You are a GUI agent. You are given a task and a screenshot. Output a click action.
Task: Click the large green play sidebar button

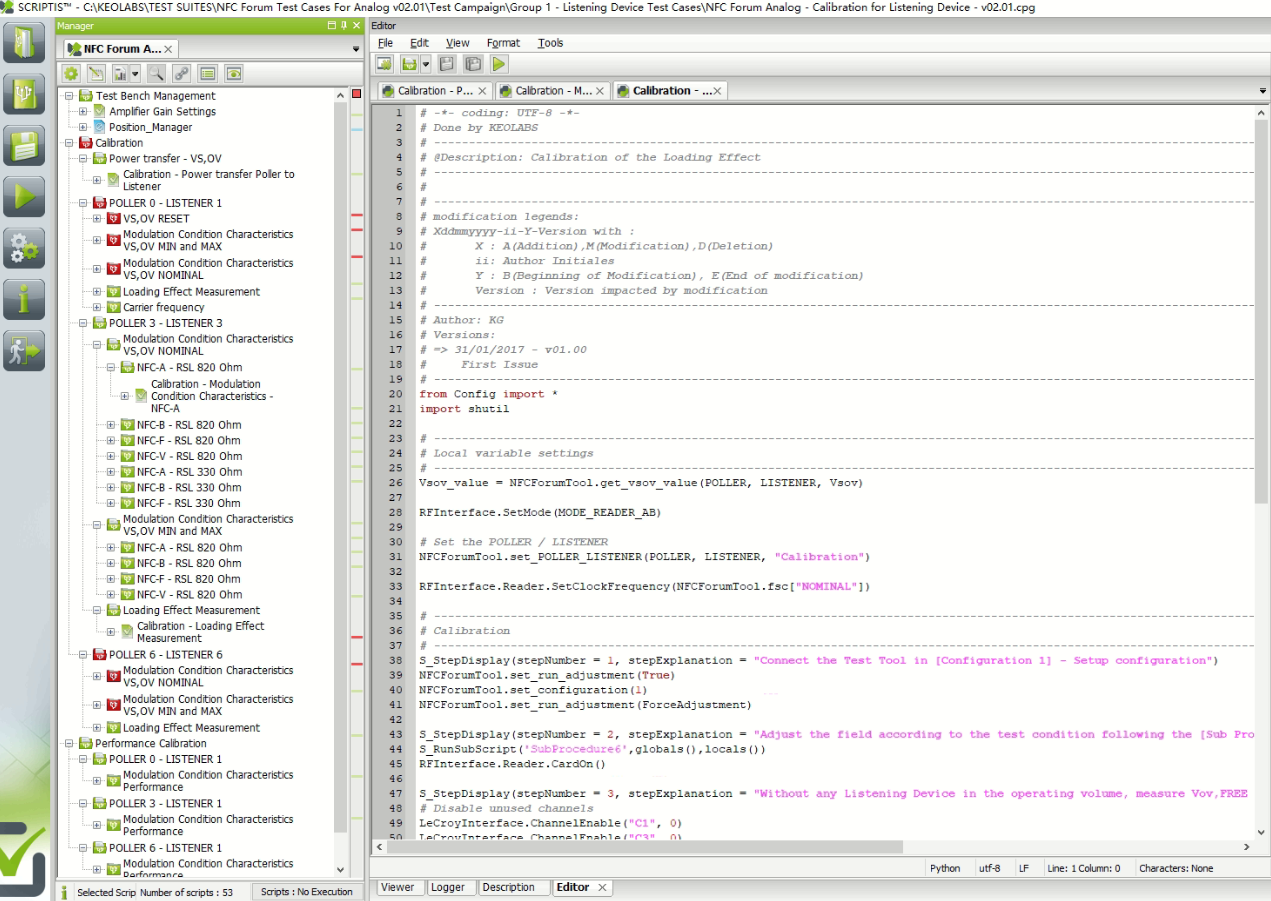(24, 196)
